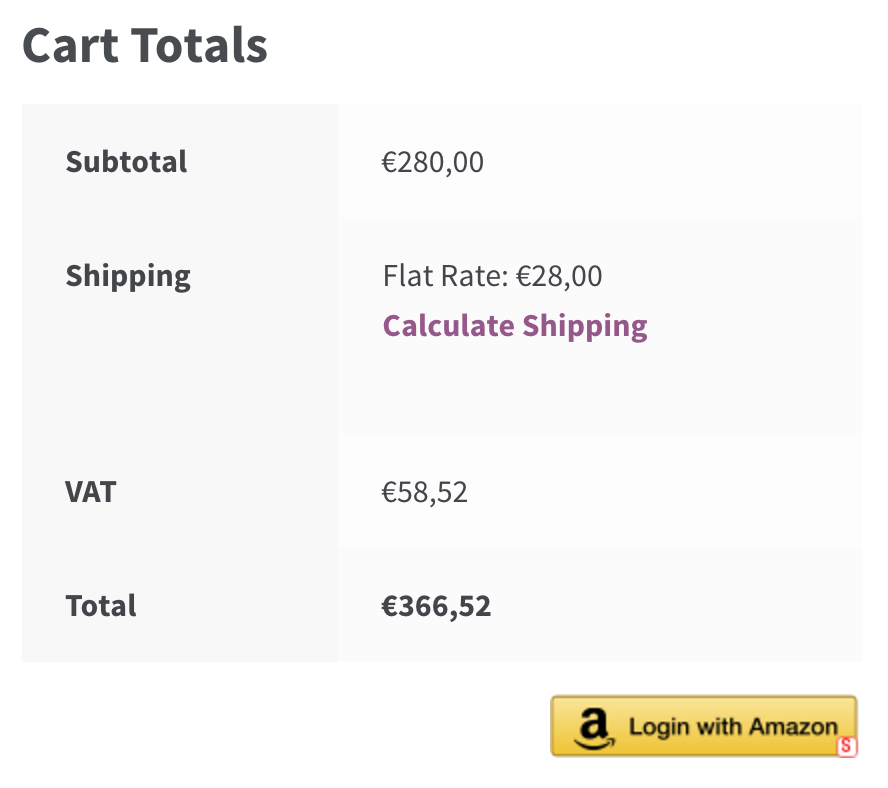
Task: Click the subtotal amount €280,00
Action: (x=433, y=162)
